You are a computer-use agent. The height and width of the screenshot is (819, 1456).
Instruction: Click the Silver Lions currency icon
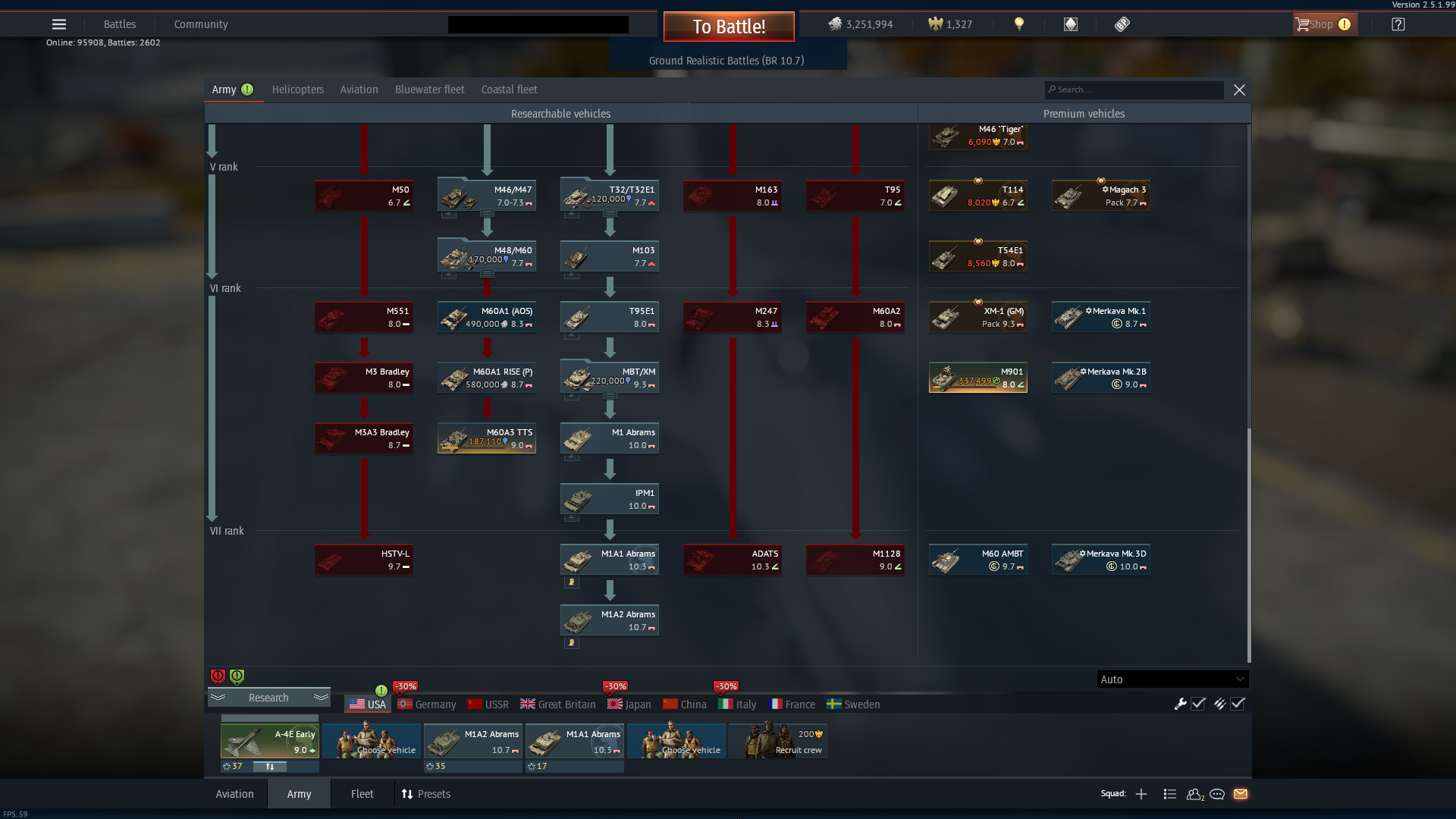[x=835, y=24]
